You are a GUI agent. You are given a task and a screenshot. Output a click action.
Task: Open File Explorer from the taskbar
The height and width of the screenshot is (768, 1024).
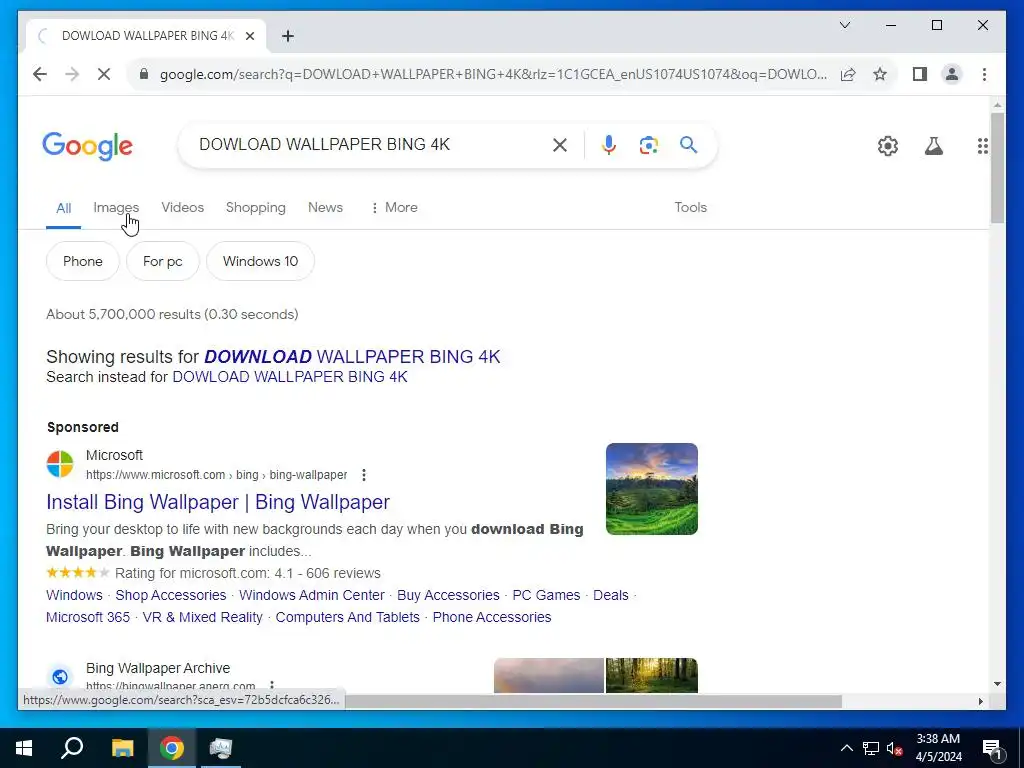(122, 748)
